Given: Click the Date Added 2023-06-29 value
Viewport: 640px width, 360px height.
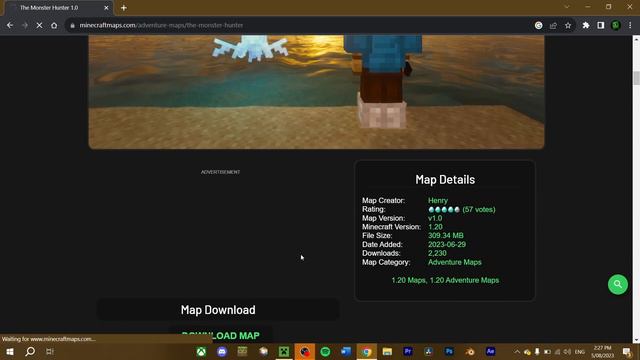Looking at the screenshot, I should click(447, 244).
